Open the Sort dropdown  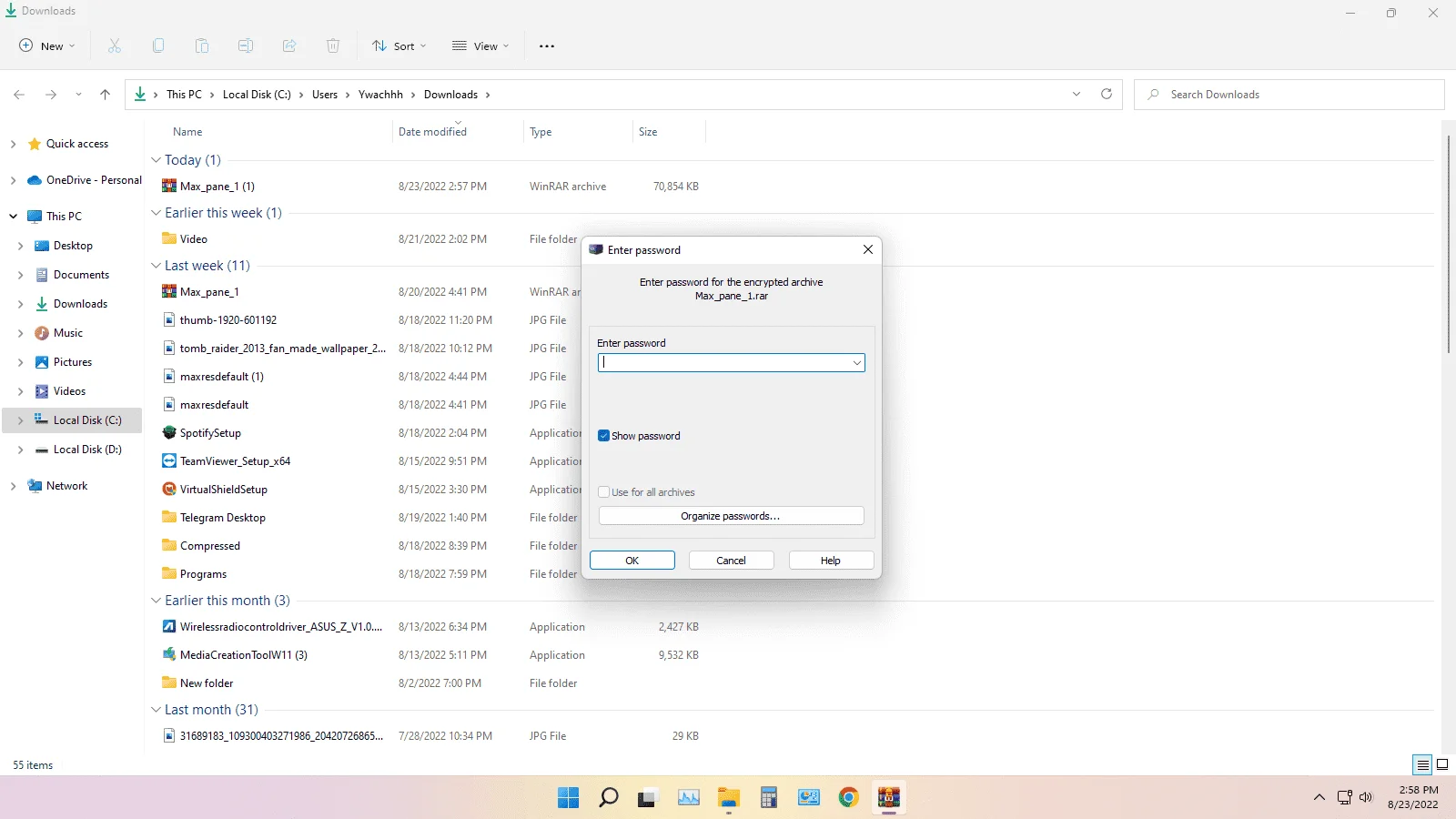coord(399,46)
